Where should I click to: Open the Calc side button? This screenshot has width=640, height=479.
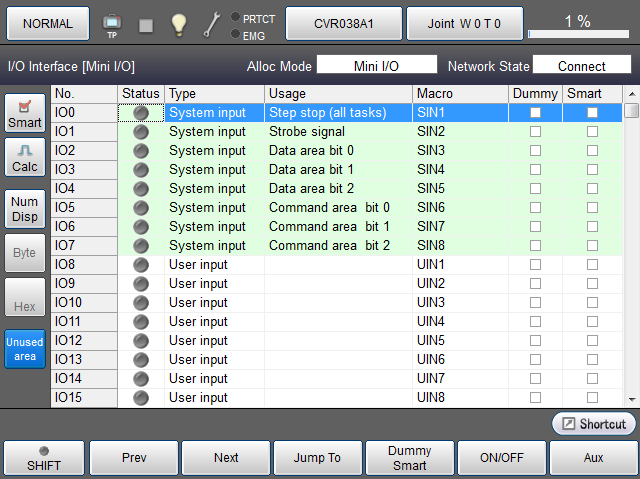[25, 158]
